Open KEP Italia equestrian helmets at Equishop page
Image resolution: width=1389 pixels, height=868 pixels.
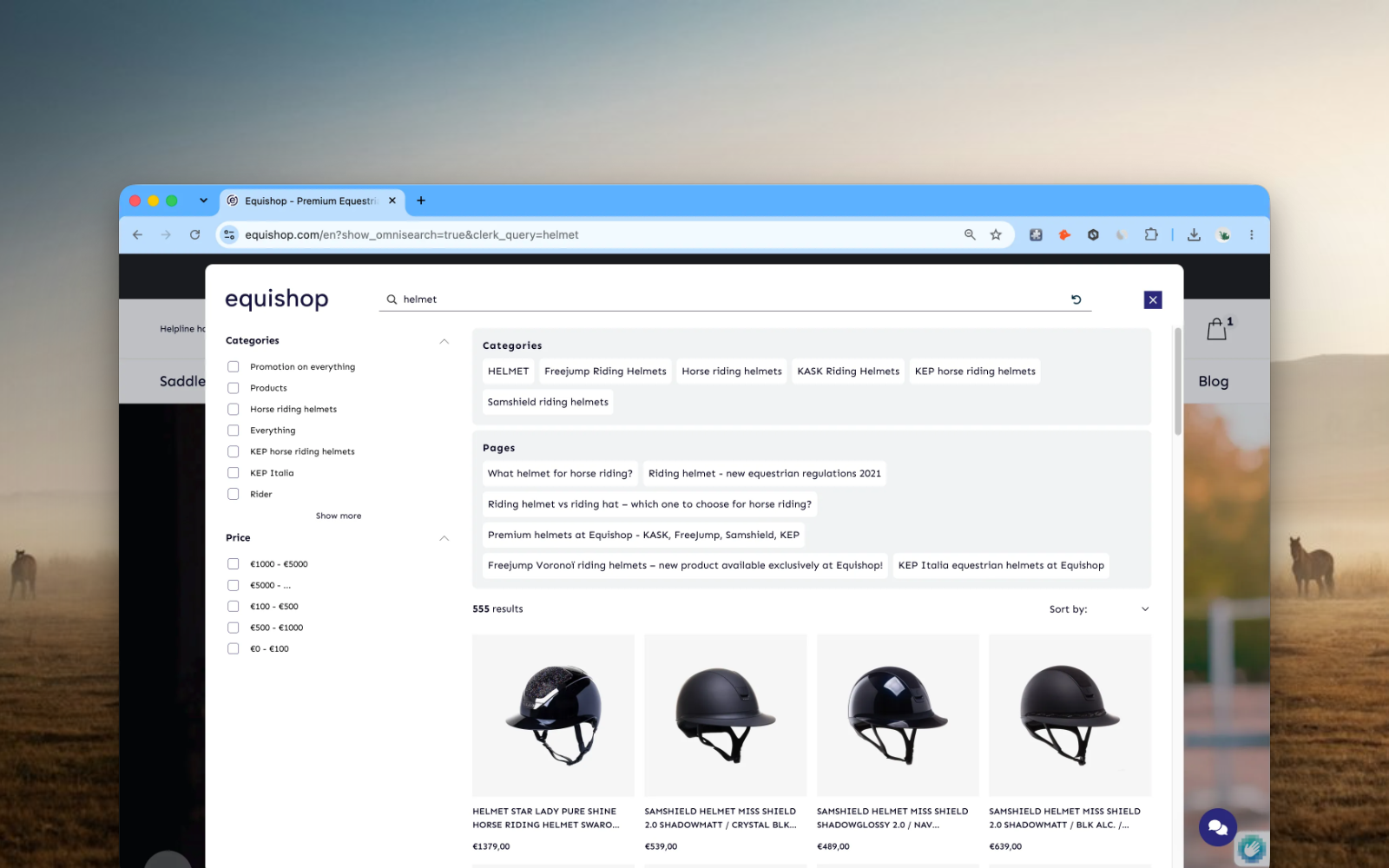[x=1001, y=565]
